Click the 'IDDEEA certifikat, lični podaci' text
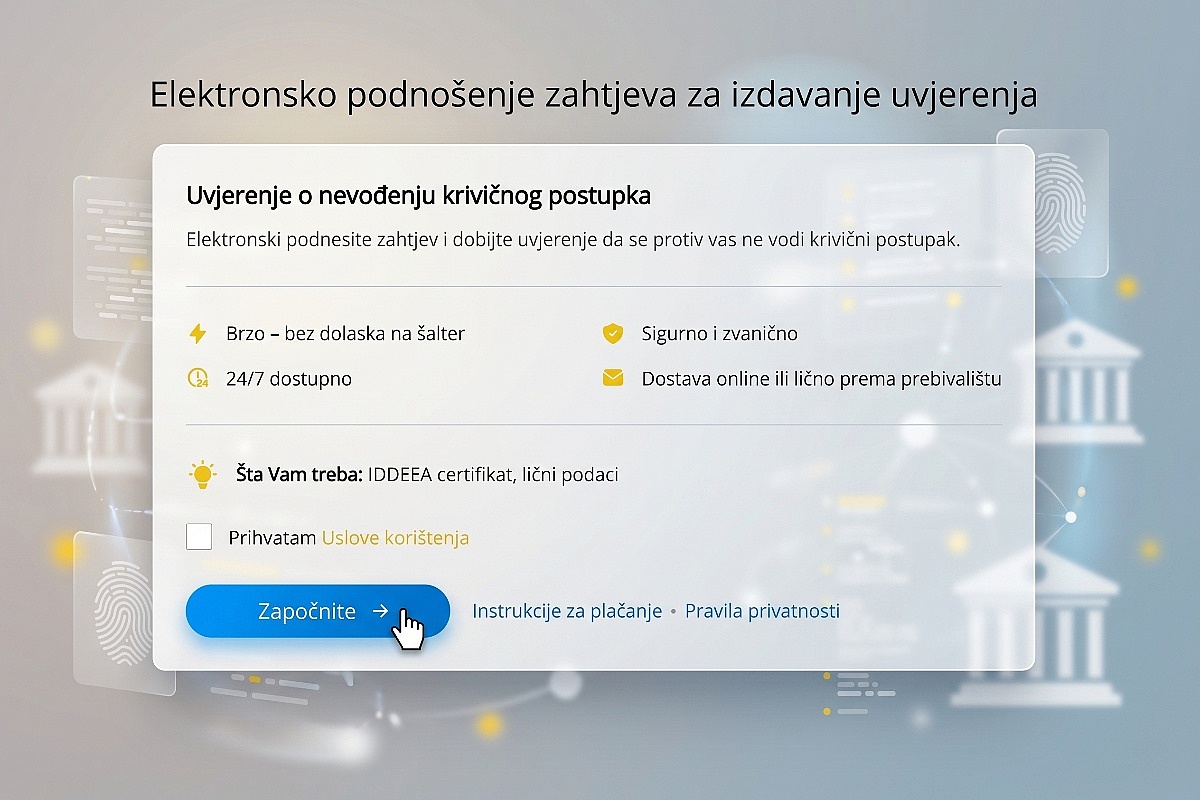 tap(493, 474)
